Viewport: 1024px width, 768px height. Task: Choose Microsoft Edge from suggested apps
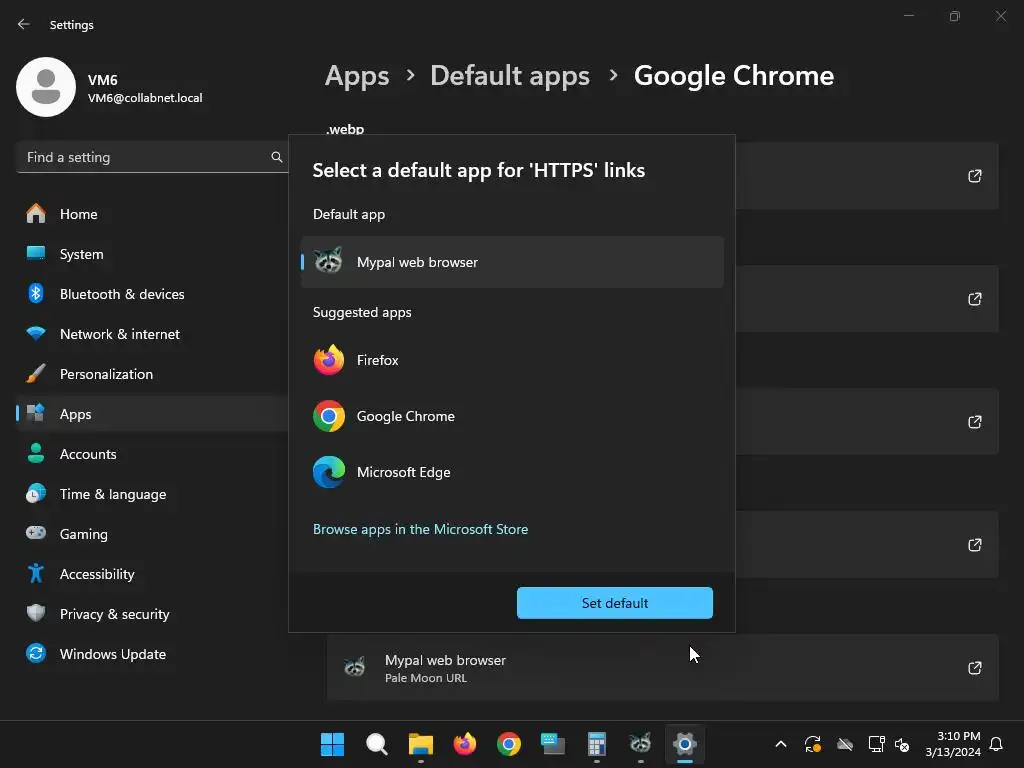tap(512, 472)
